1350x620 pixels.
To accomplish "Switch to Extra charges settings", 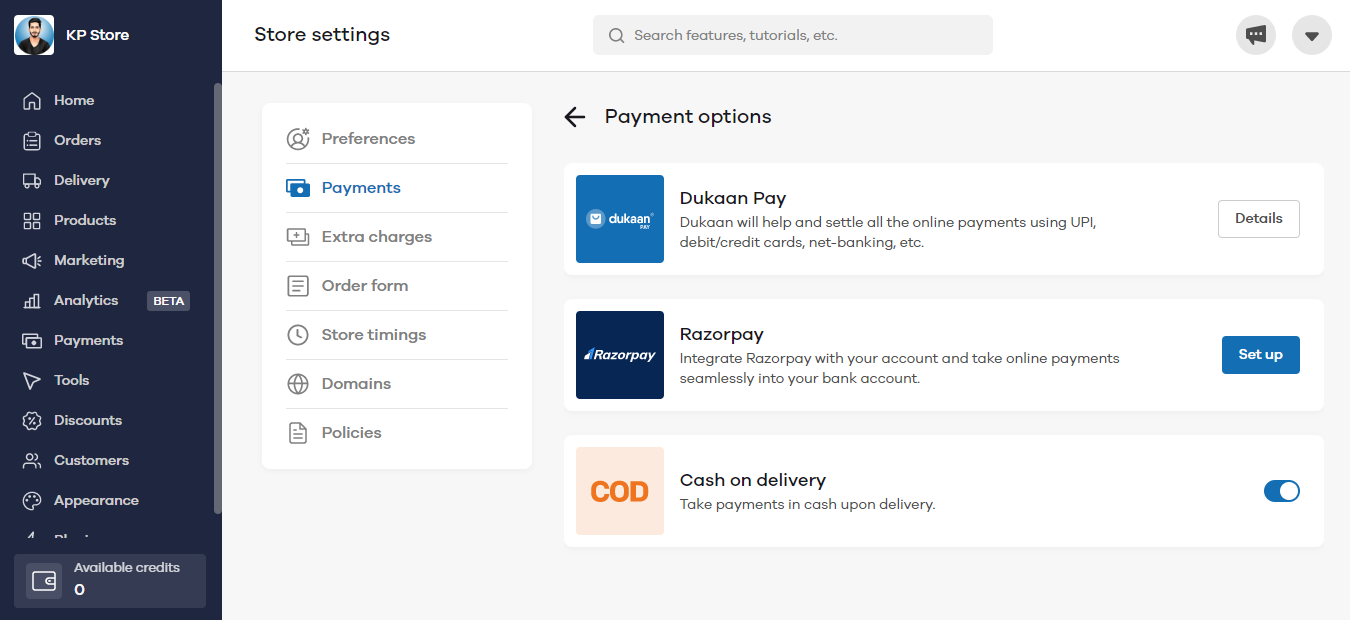I will click(376, 237).
